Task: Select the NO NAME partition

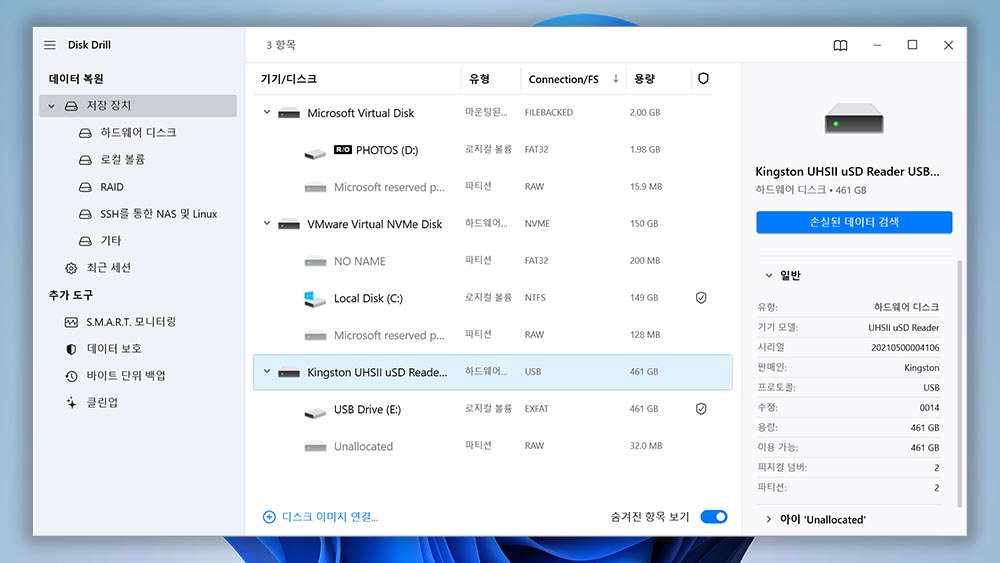Action: [x=492, y=261]
